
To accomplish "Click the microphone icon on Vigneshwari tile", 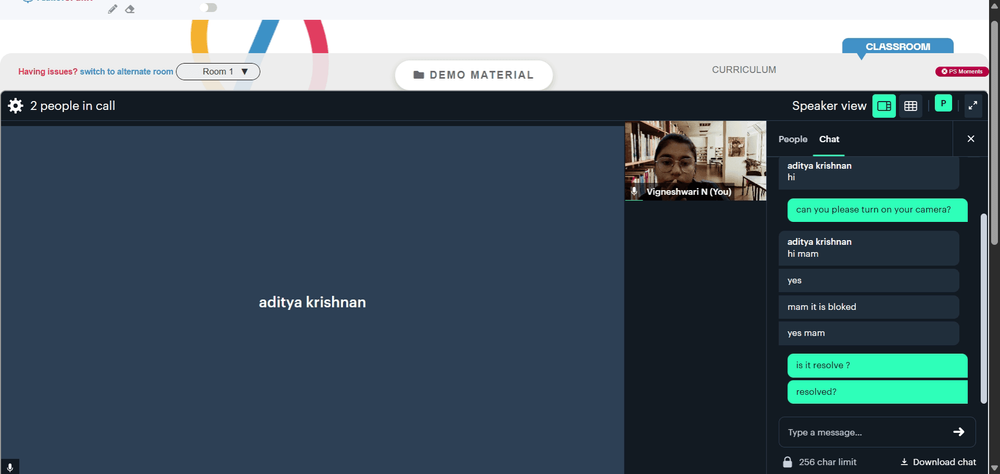I will [x=634, y=191].
